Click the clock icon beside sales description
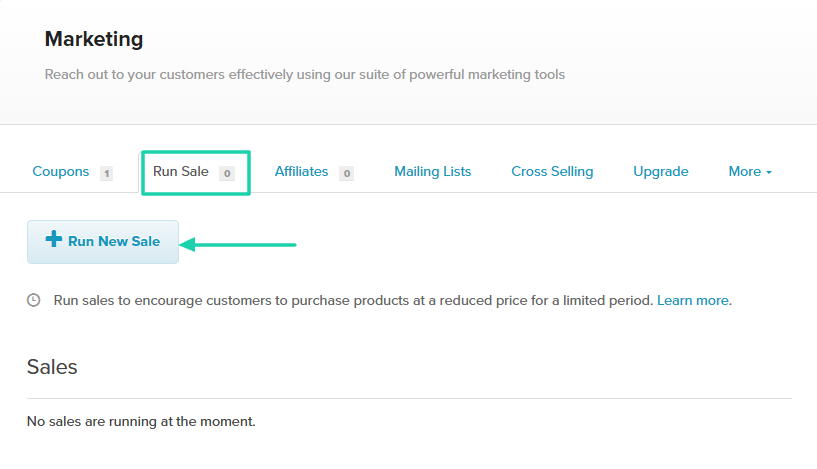 (34, 300)
